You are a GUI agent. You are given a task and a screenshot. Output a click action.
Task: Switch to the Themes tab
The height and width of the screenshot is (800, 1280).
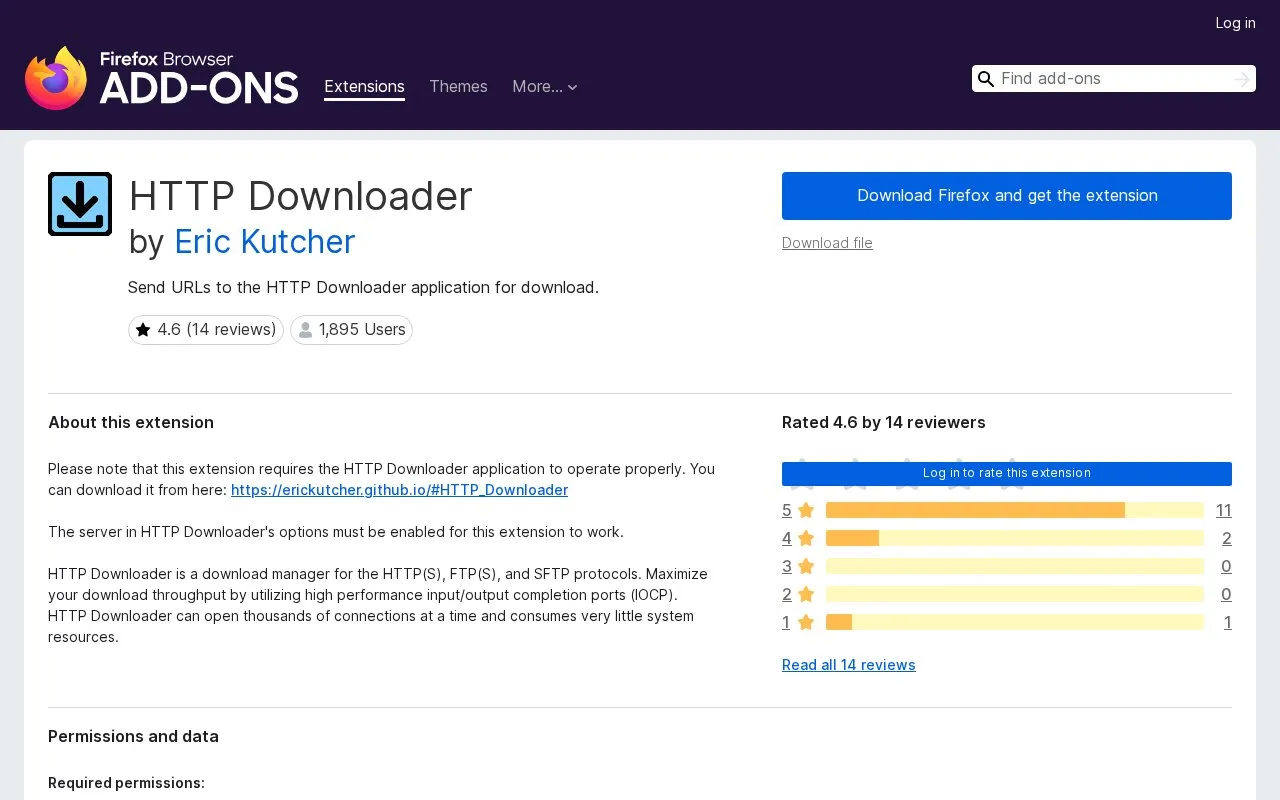point(458,87)
